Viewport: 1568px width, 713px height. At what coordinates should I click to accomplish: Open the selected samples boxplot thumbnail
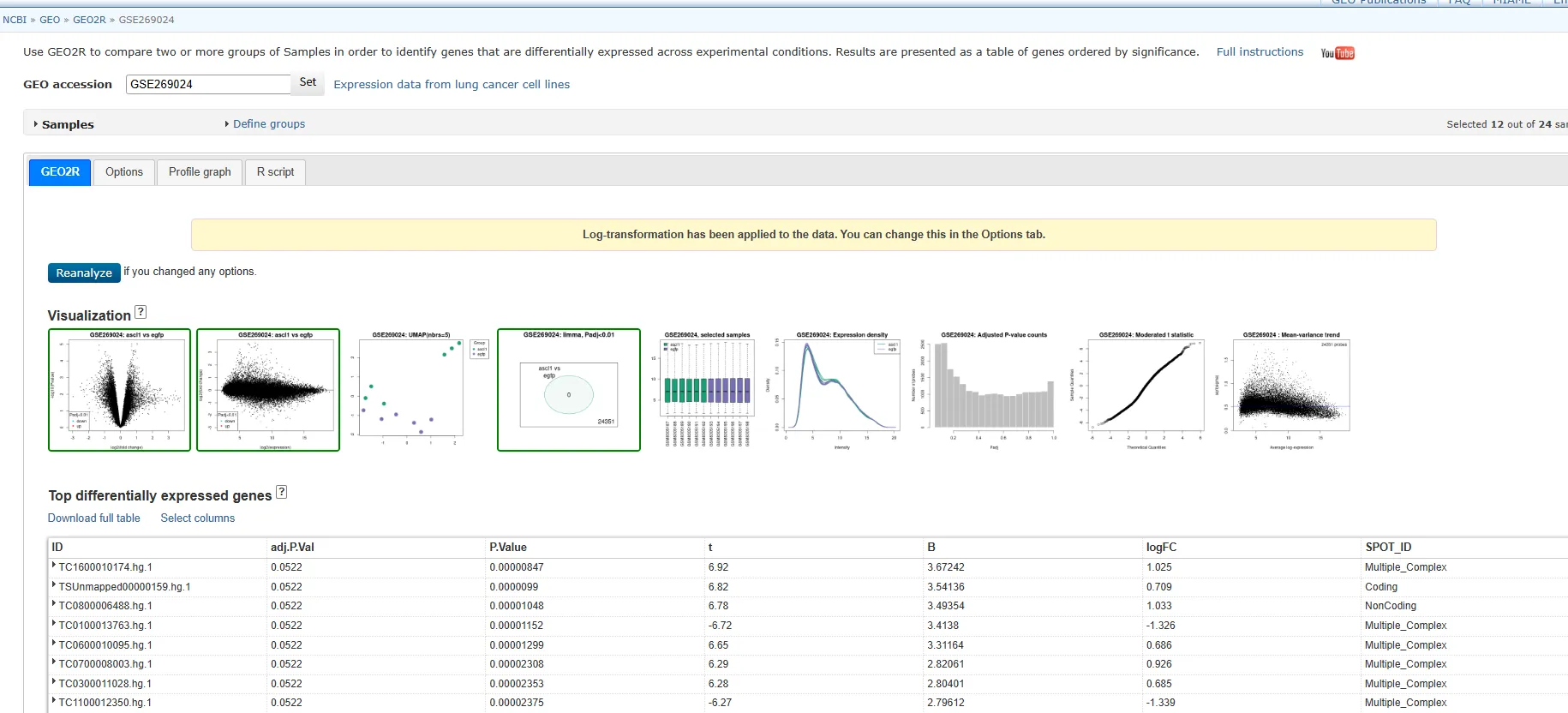point(707,390)
